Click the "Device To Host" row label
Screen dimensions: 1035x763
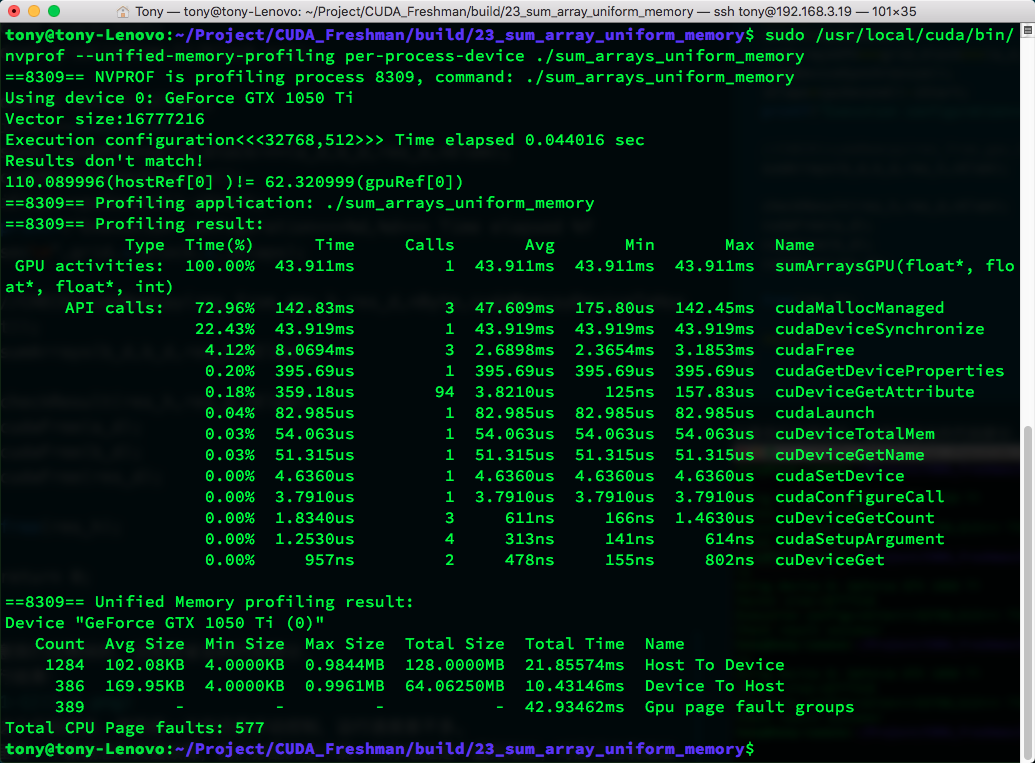714,686
